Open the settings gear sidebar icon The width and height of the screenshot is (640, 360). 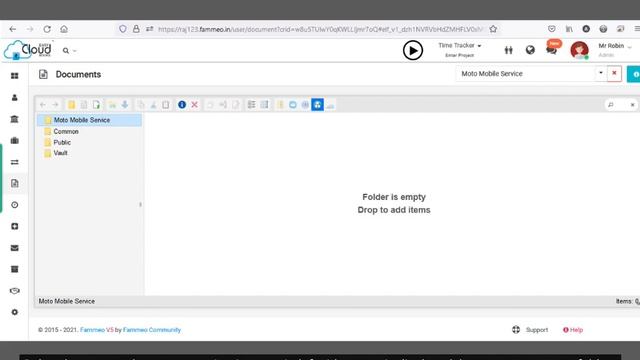coord(15,312)
